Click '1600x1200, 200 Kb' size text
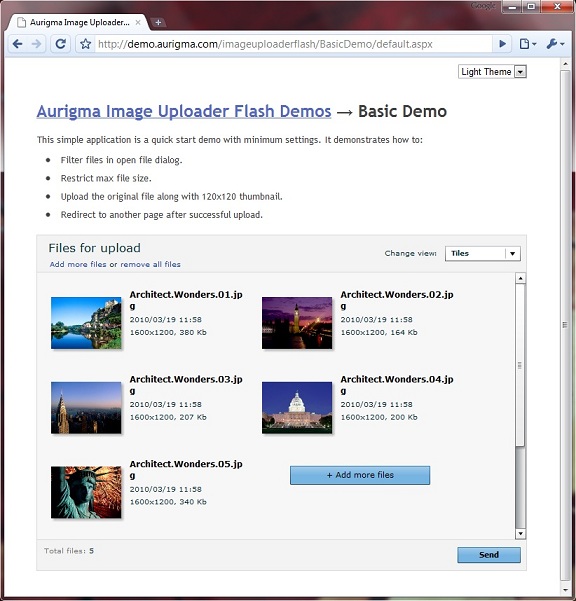This screenshot has height=601, width=576. (379, 417)
